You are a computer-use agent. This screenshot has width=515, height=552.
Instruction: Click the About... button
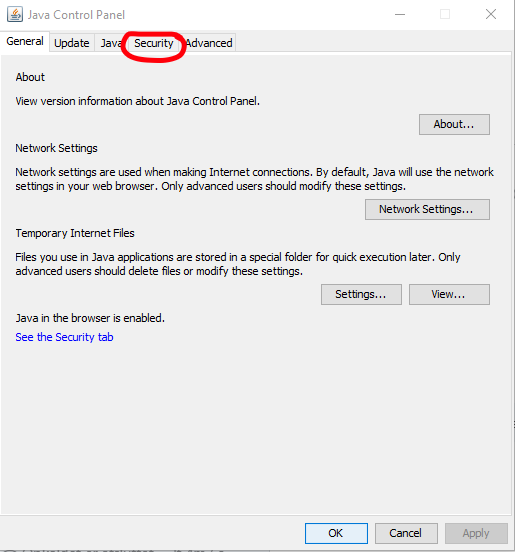click(x=454, y=124)
